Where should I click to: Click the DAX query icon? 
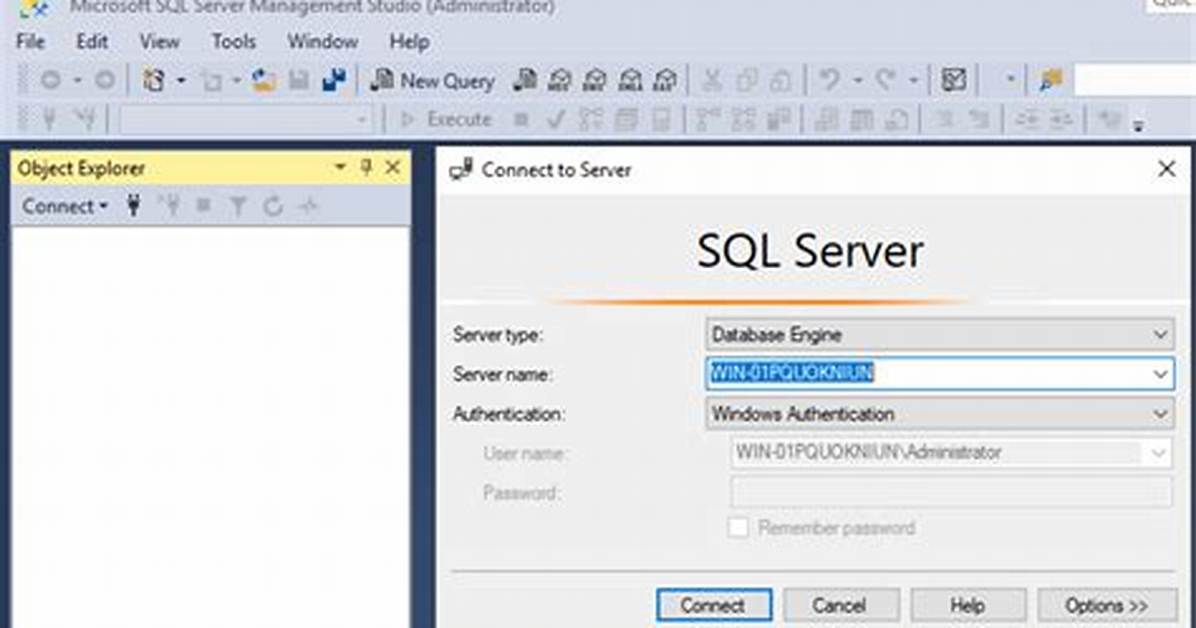pos(665,79)
